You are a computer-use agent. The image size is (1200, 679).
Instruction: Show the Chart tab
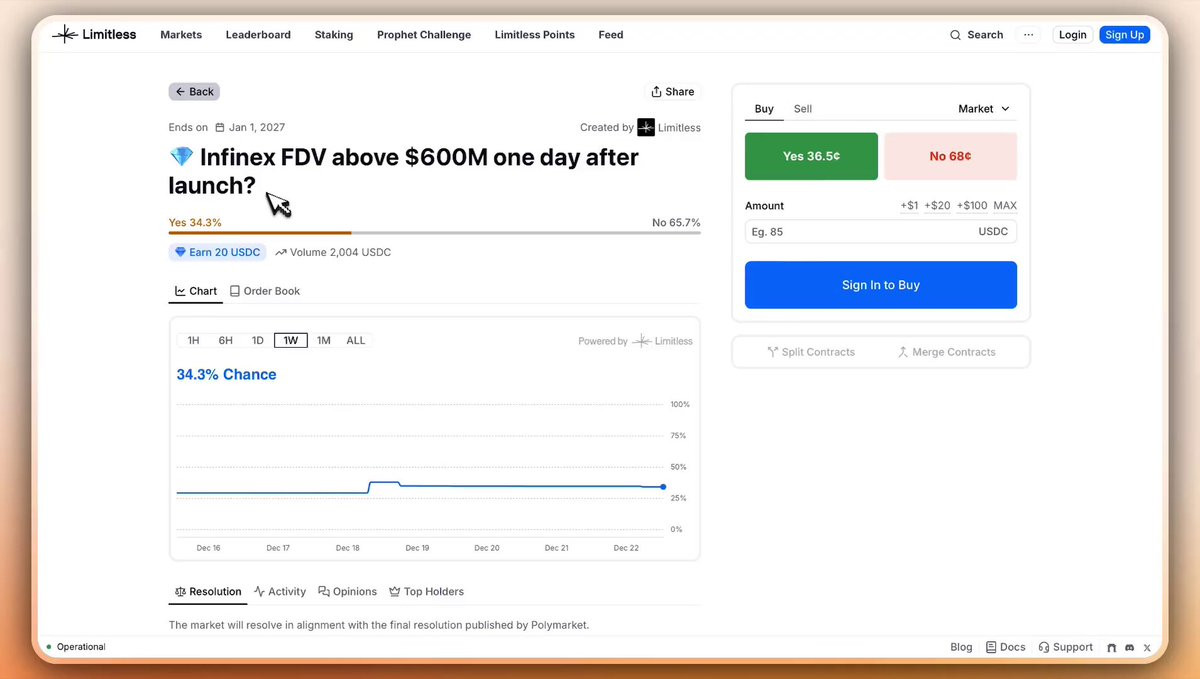point(196,291)
